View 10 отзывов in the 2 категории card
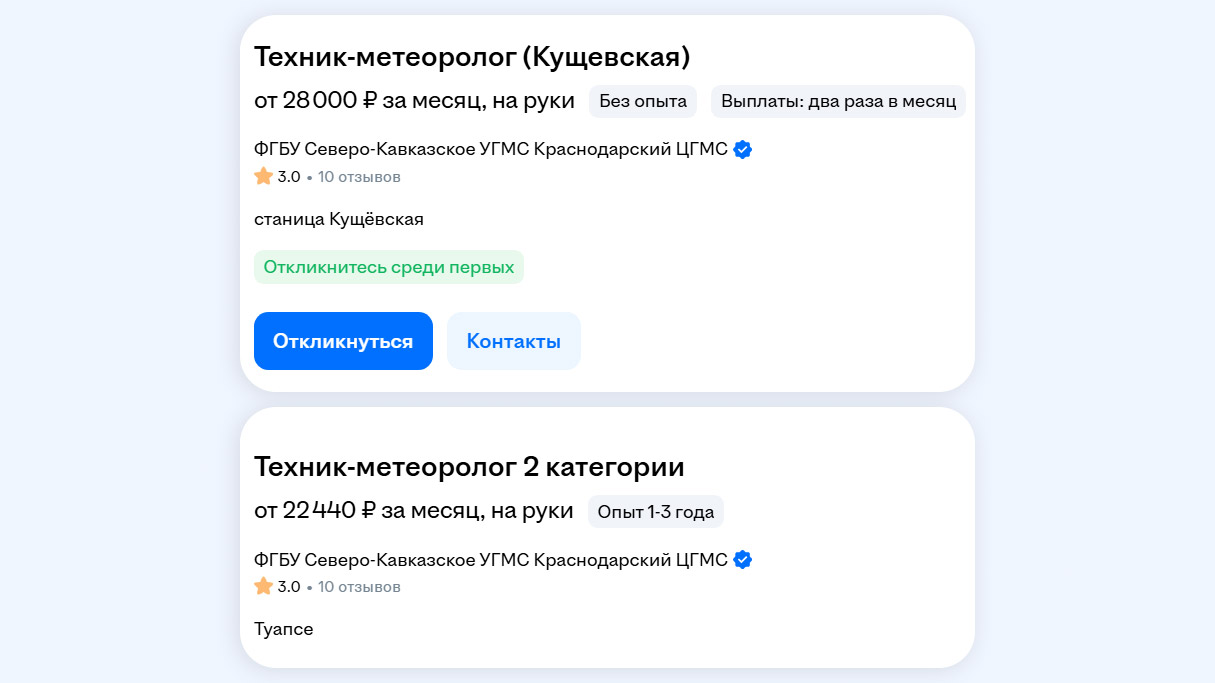This screenshot has height=683, width=1215. [x=359, y=587]
